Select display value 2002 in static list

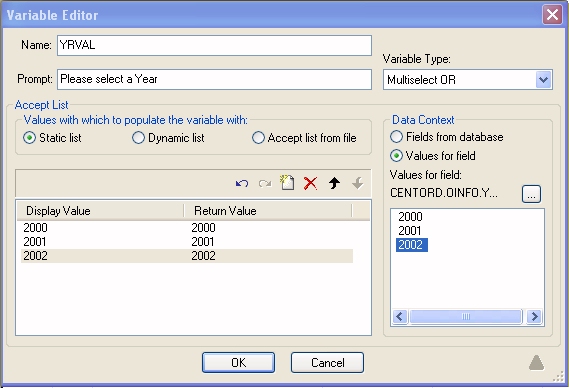click(x=35, y=256)
